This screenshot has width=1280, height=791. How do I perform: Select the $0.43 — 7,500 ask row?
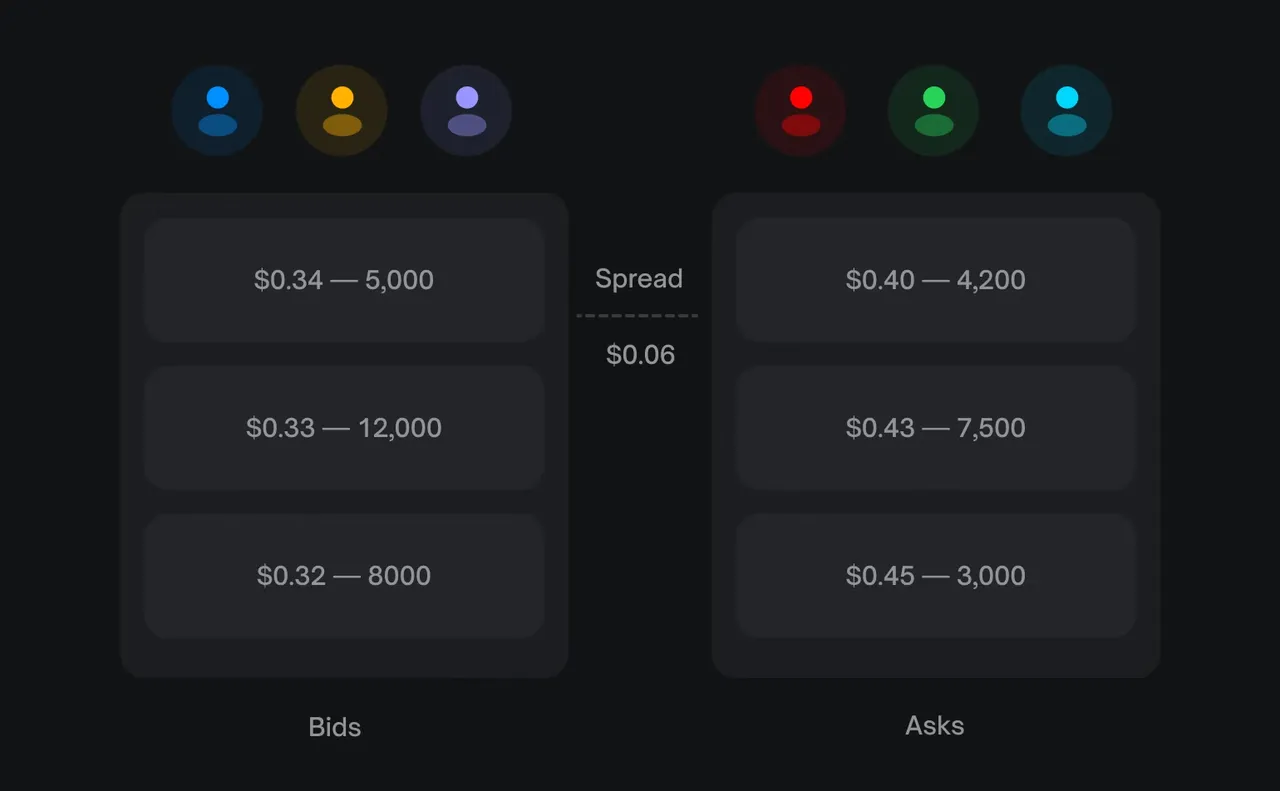tap(936, 428)
